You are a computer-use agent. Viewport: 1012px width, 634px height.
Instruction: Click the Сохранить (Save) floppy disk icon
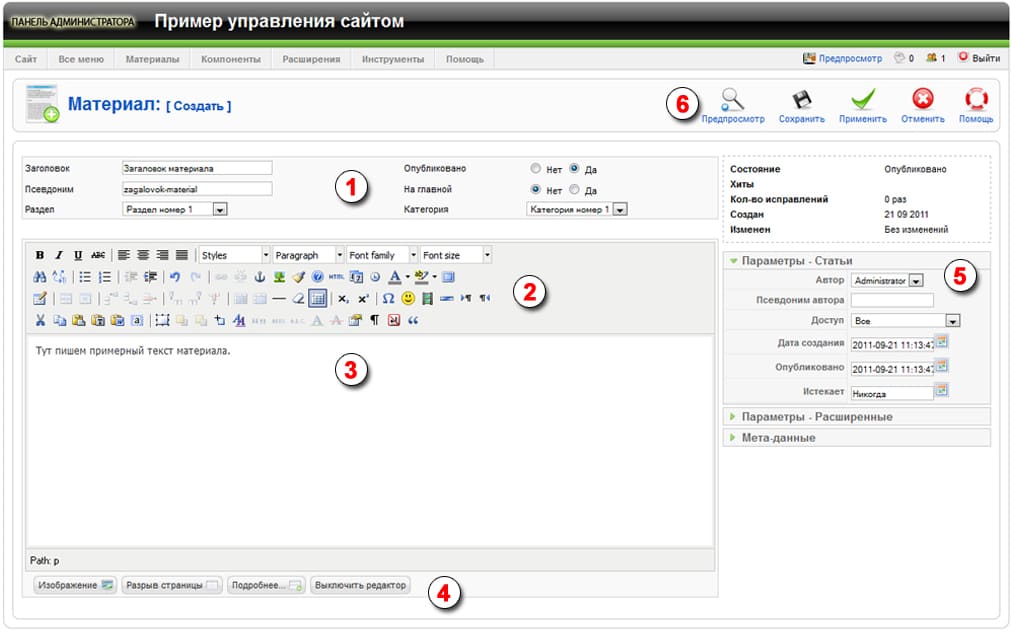801,100
